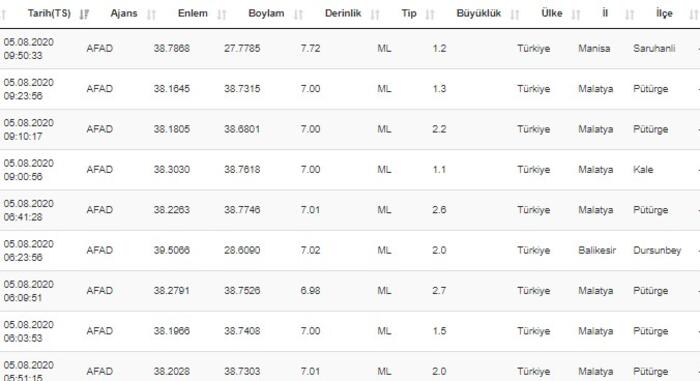The height and width of the screenshot is (381, 700).
Task: Click the Ülke column sort arrows
Action: (576, 15)
